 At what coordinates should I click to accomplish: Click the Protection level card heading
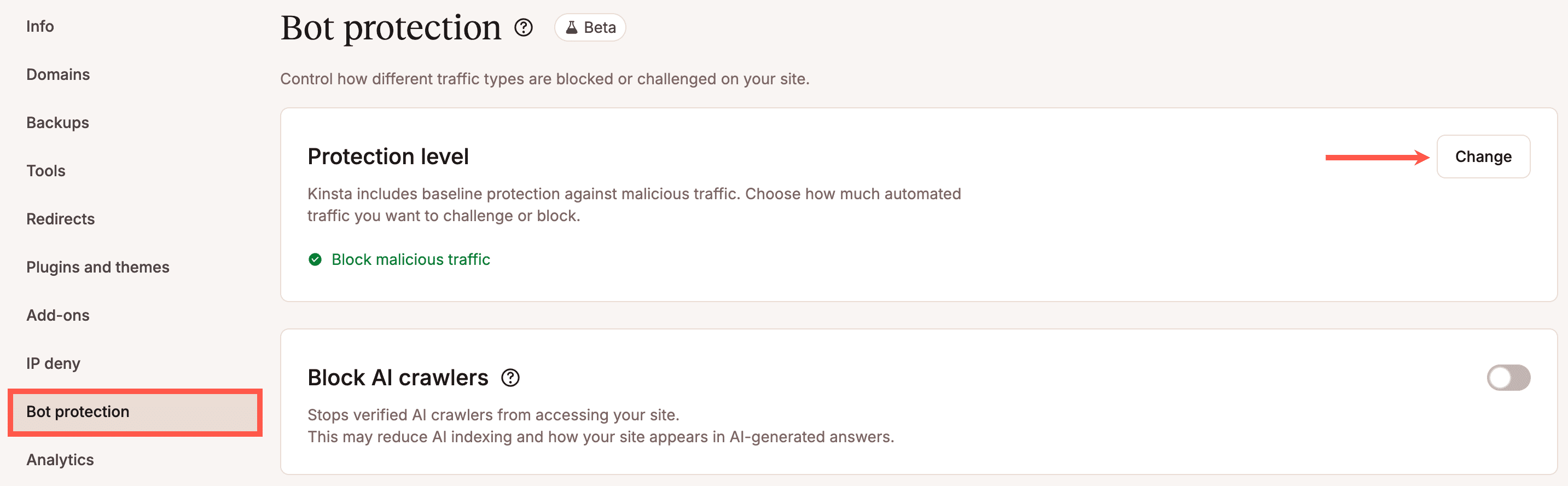(x=388, y=157)
